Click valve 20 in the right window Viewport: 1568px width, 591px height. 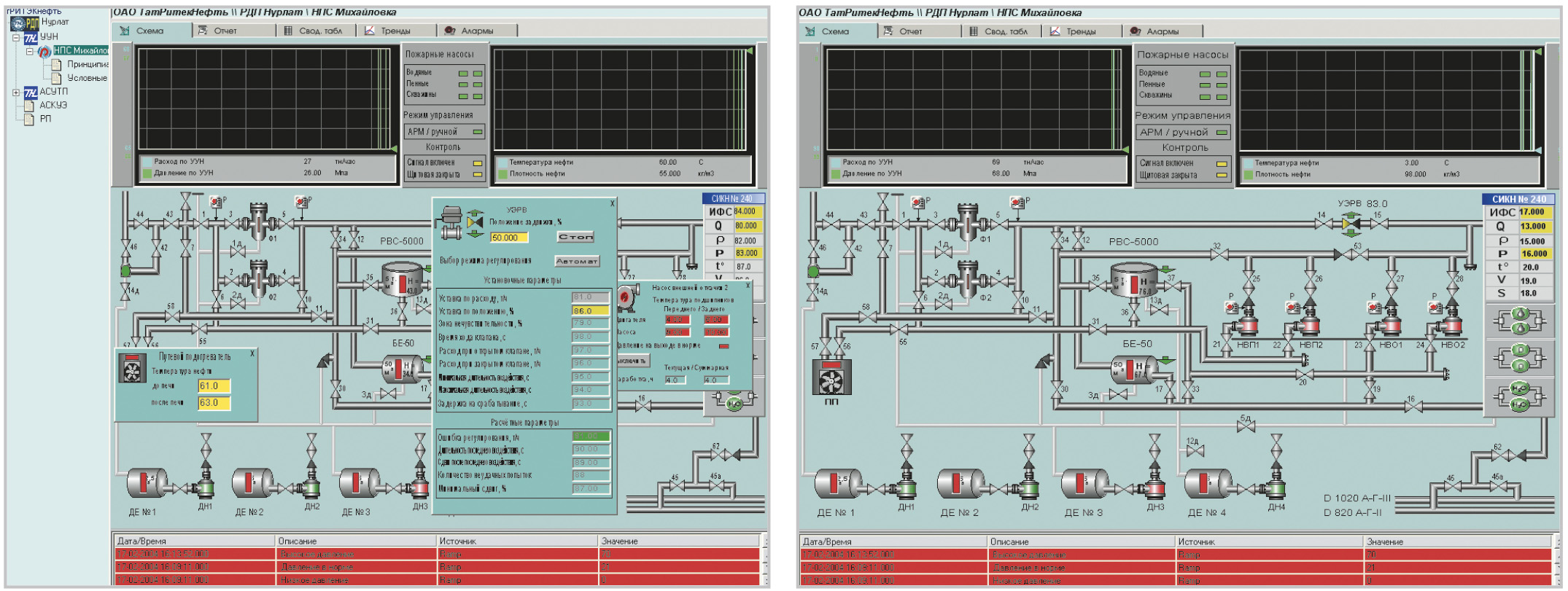pyautogui.click(x=1304, y=375)
